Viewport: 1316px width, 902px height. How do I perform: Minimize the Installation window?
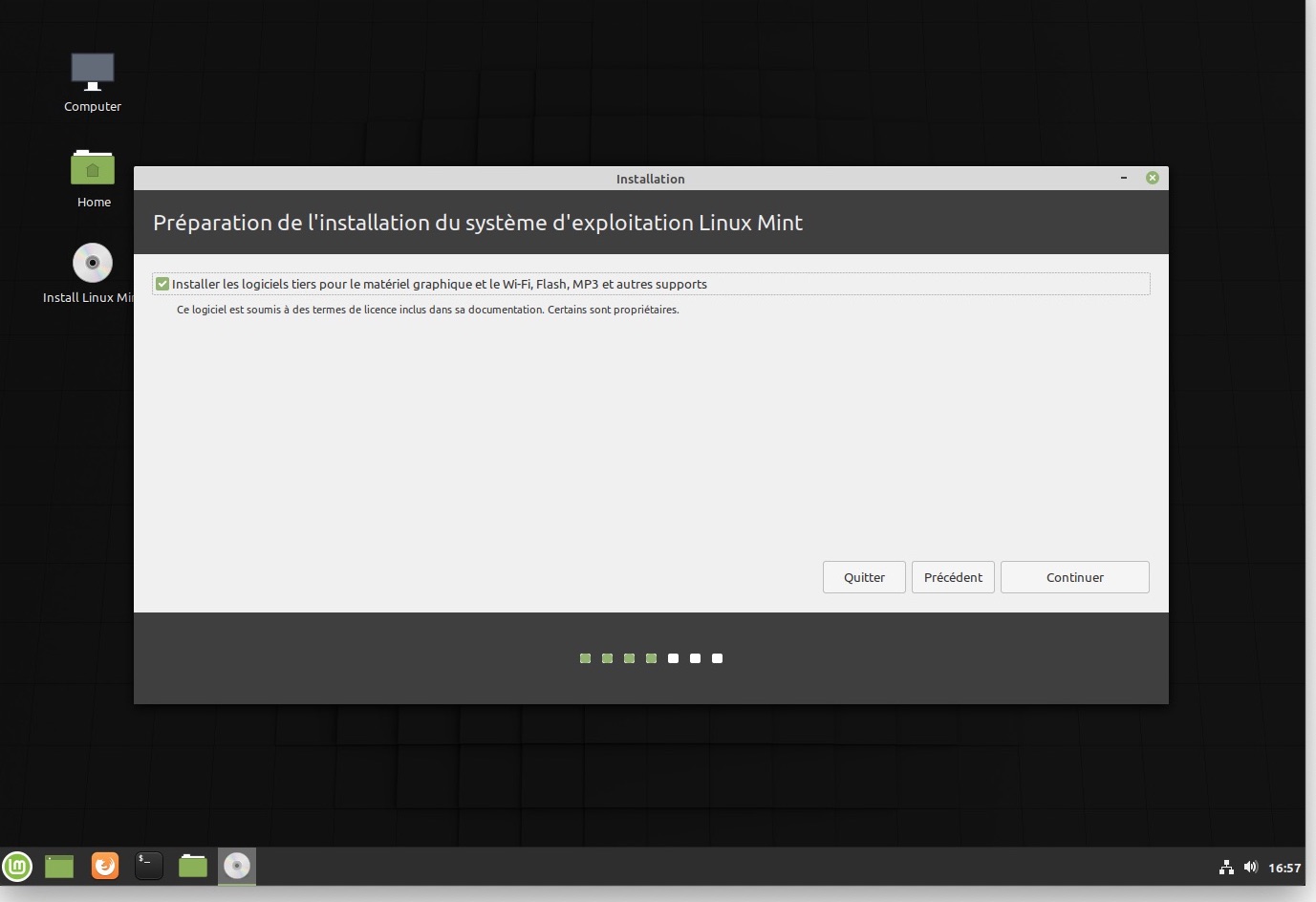[x=1124, y=178]
